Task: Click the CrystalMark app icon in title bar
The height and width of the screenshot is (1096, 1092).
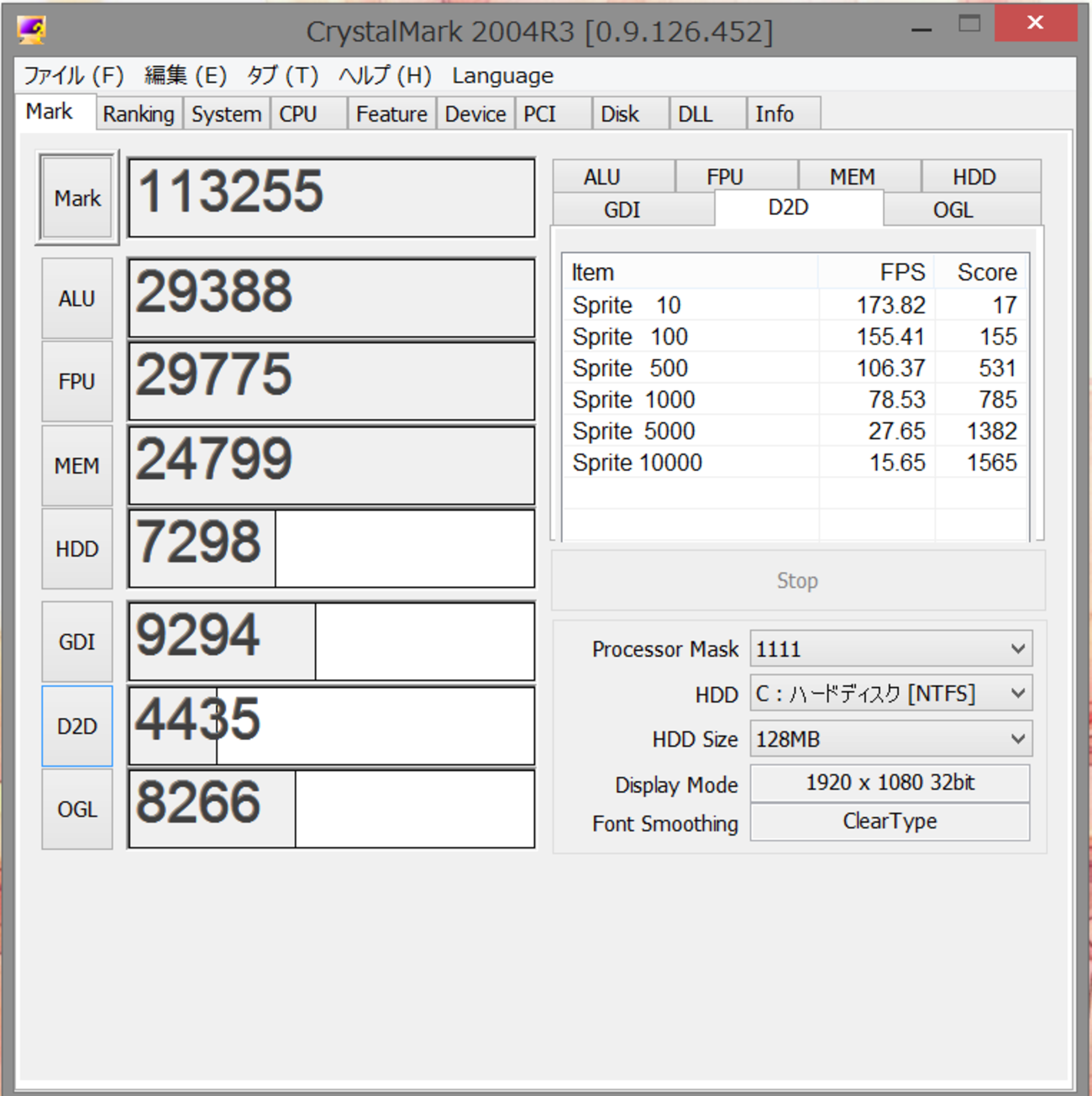Action: 31,30
